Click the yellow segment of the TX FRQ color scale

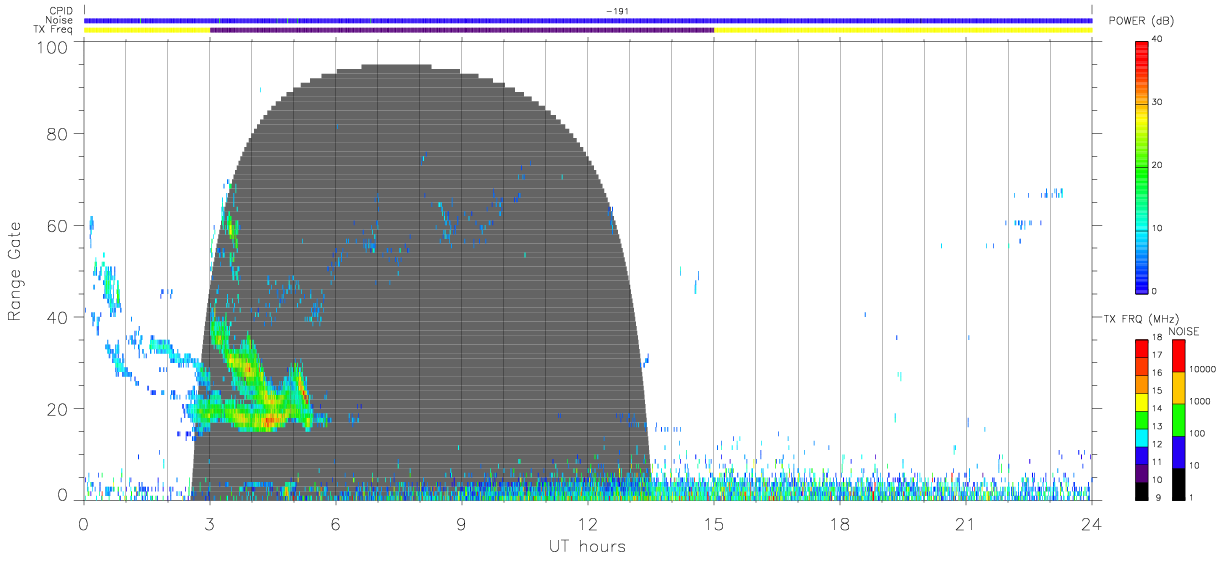[x=1141, y=403]
